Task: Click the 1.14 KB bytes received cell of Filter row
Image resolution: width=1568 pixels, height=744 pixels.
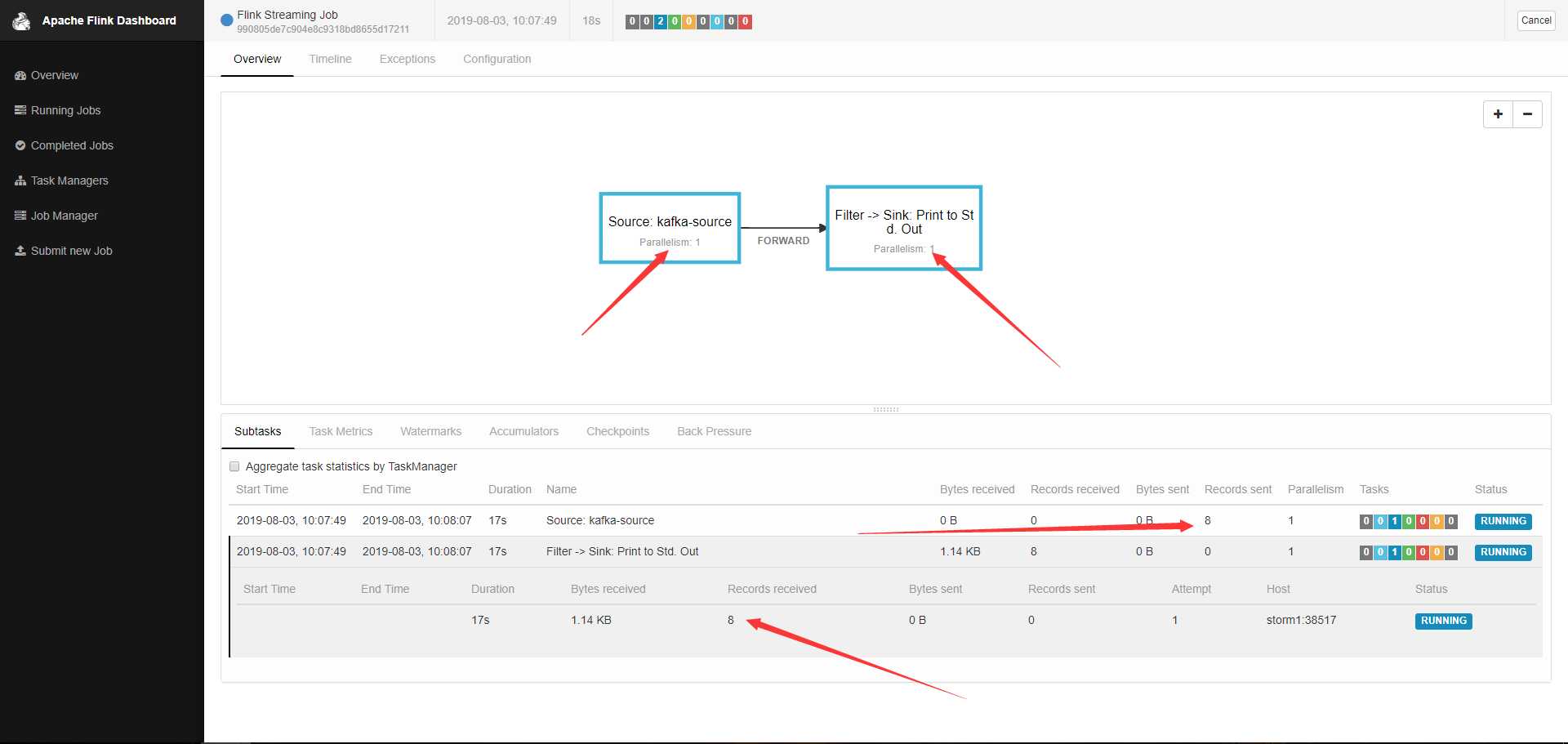Action: [x=960, y=551]
